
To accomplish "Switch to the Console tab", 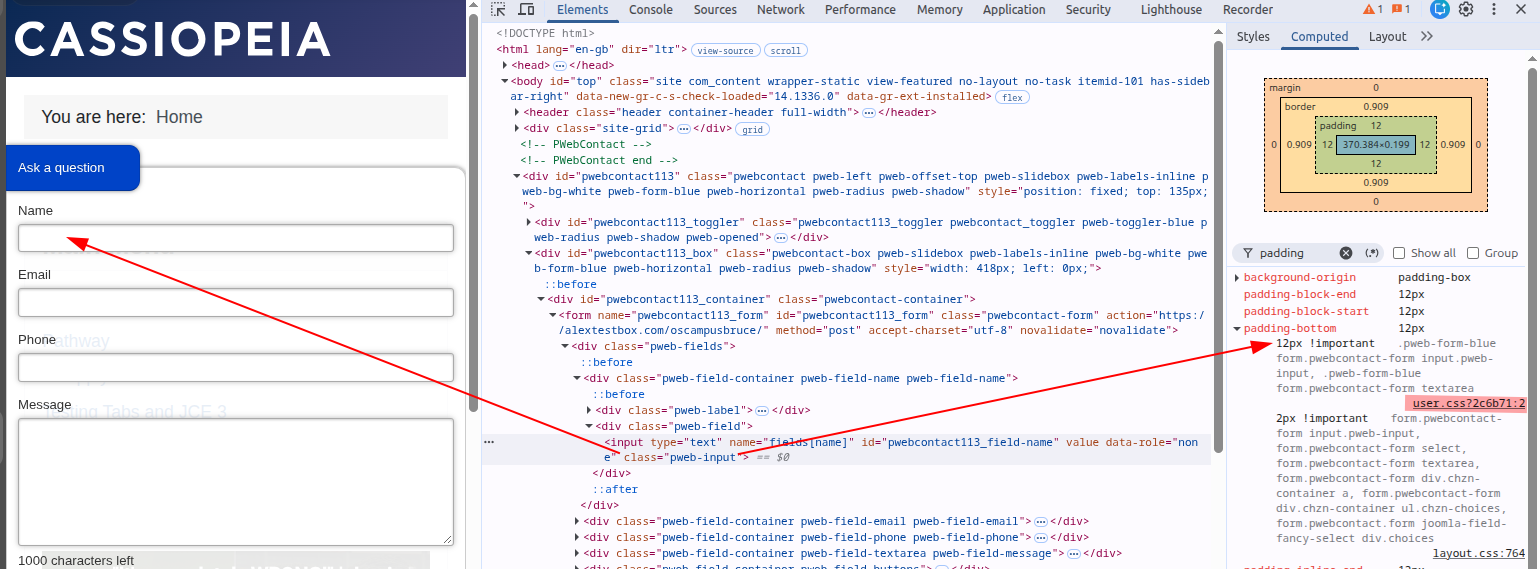I will coord(650,10).
